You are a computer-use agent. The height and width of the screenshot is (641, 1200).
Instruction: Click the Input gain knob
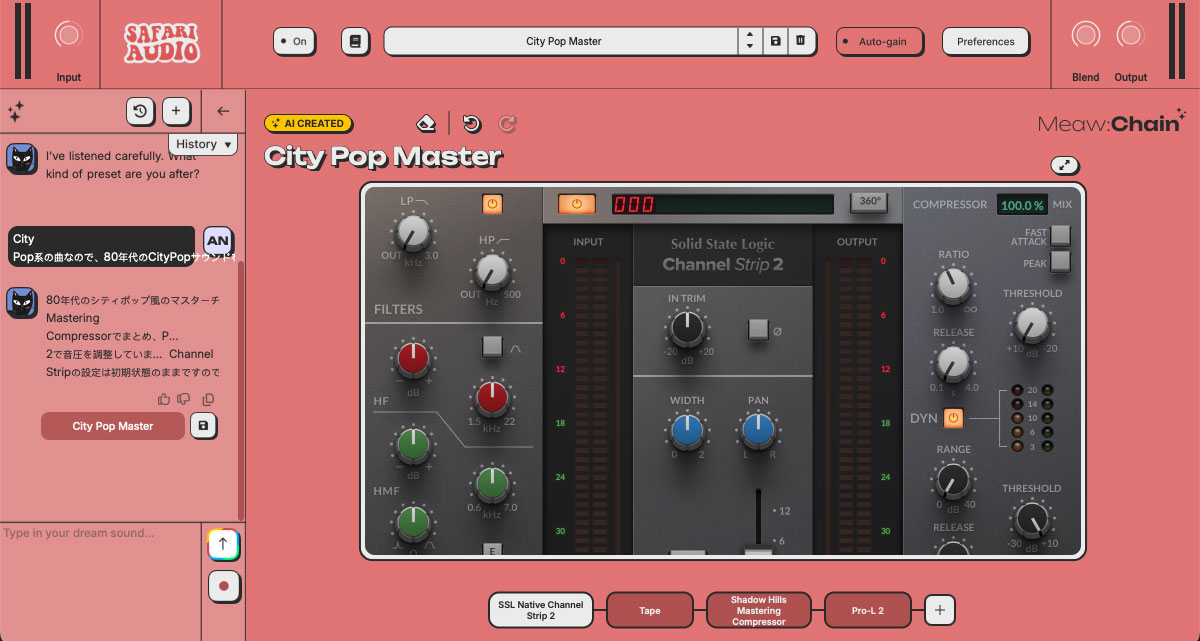(x=68, y=34)
